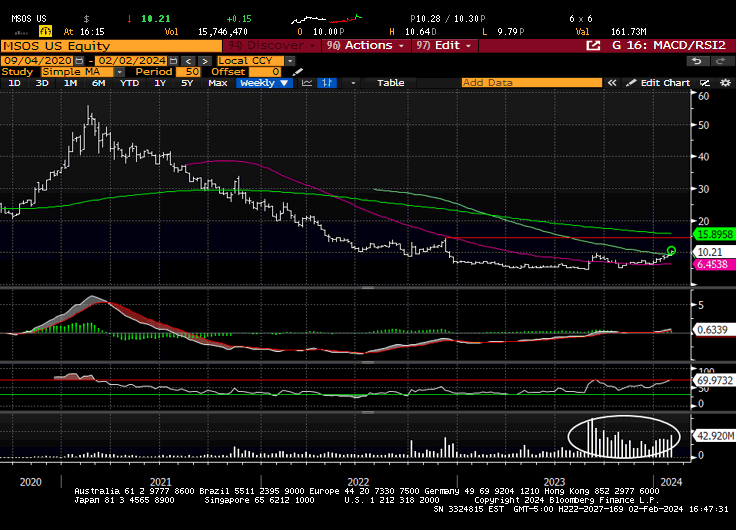The image size is (736, 530).
Task: Open the end date calendar picker
Action: tap(173, 61)
